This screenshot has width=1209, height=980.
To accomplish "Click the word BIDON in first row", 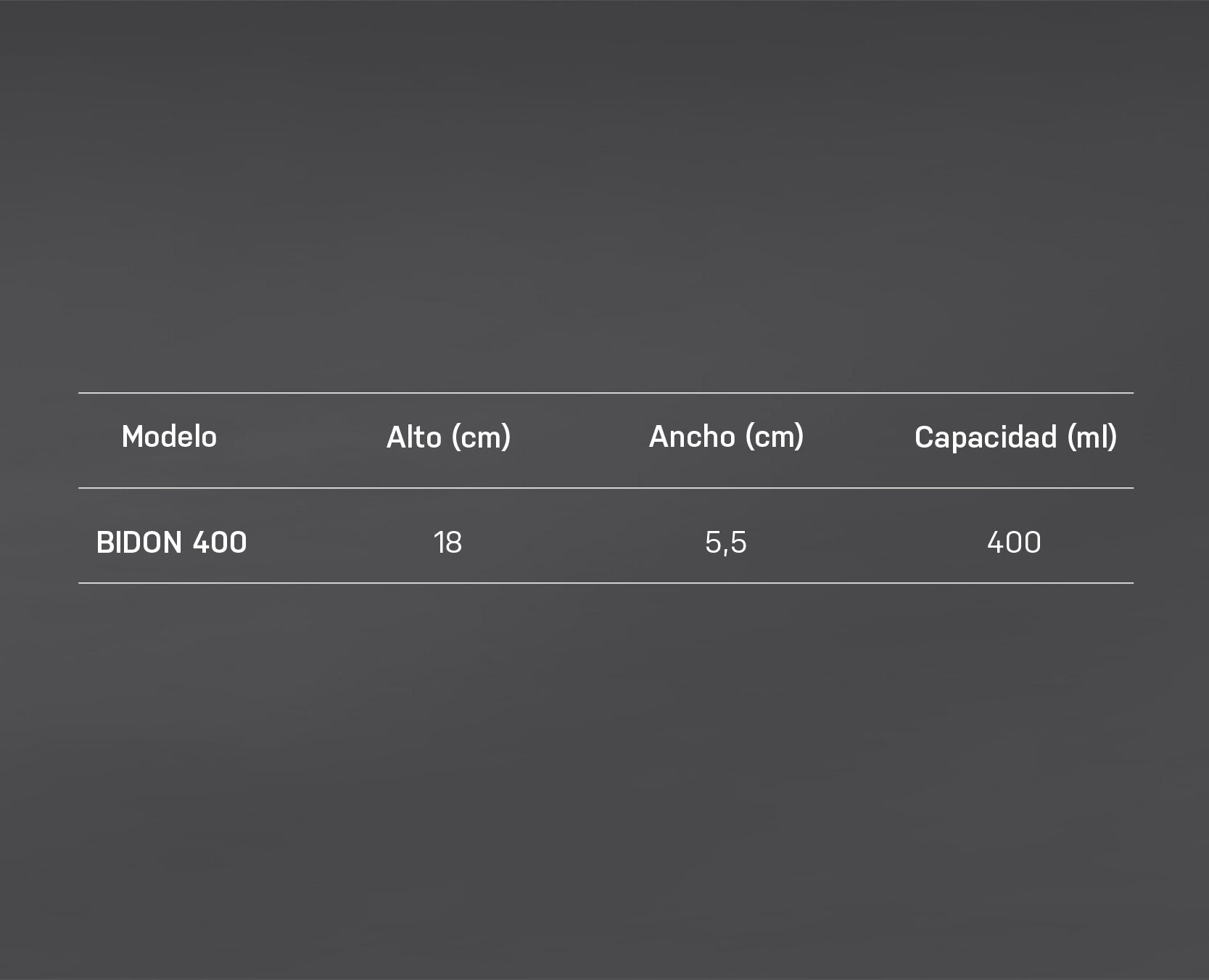I will click(139, 543).
